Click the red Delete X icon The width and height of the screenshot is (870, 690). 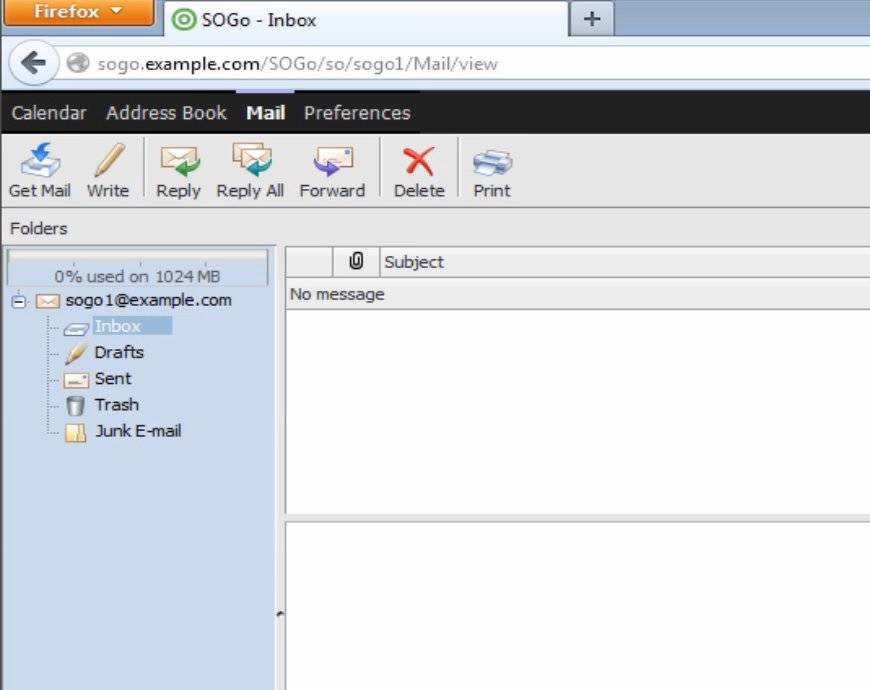tap(419, 161)
